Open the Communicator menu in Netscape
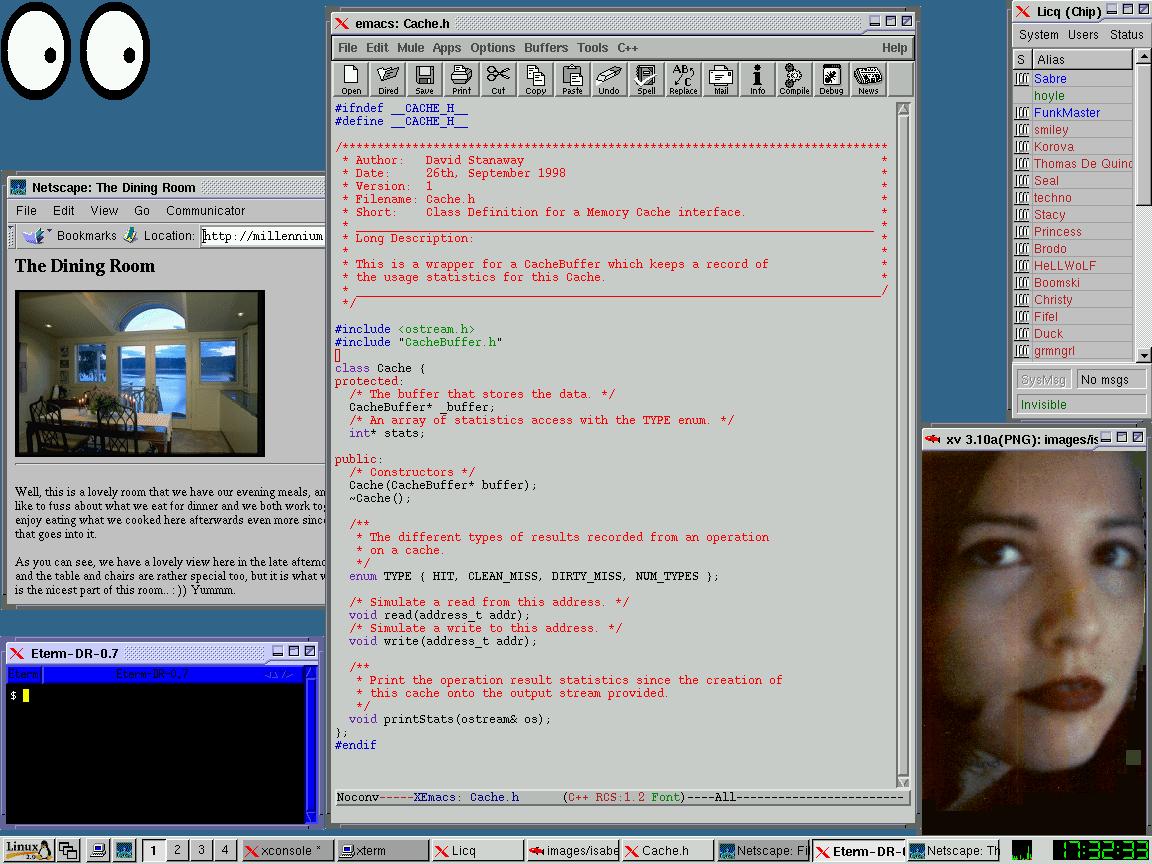This screenshot has height=864, width=1152. tap(205, 211)
